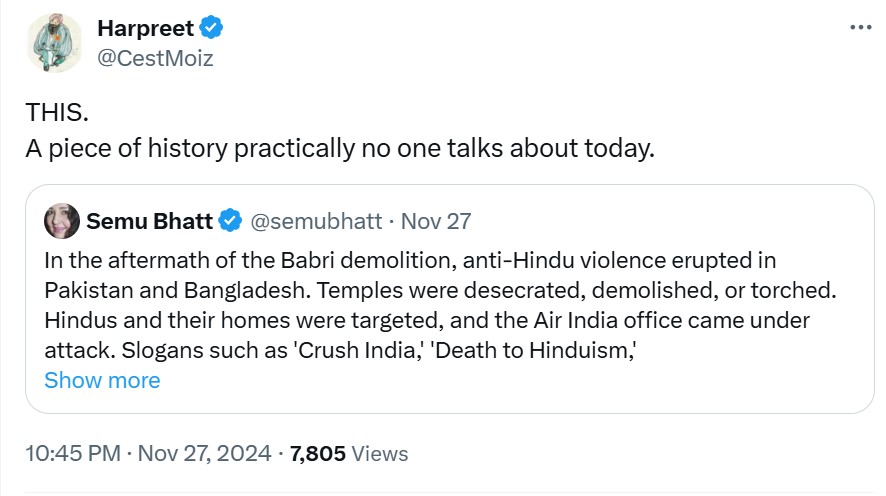
Task: Click Harpreet's profile avatar
Action: [x=55, y=44]
